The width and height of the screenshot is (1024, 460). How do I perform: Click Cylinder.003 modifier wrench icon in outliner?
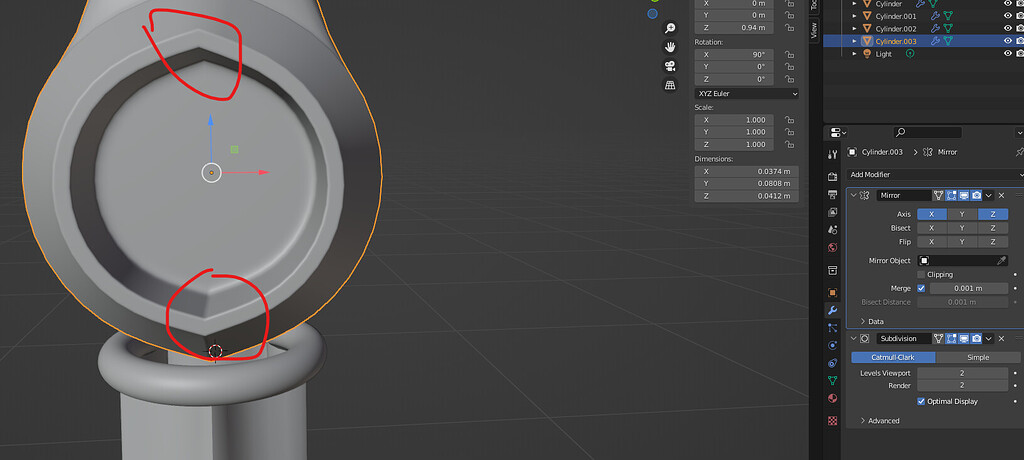point(935,41)
